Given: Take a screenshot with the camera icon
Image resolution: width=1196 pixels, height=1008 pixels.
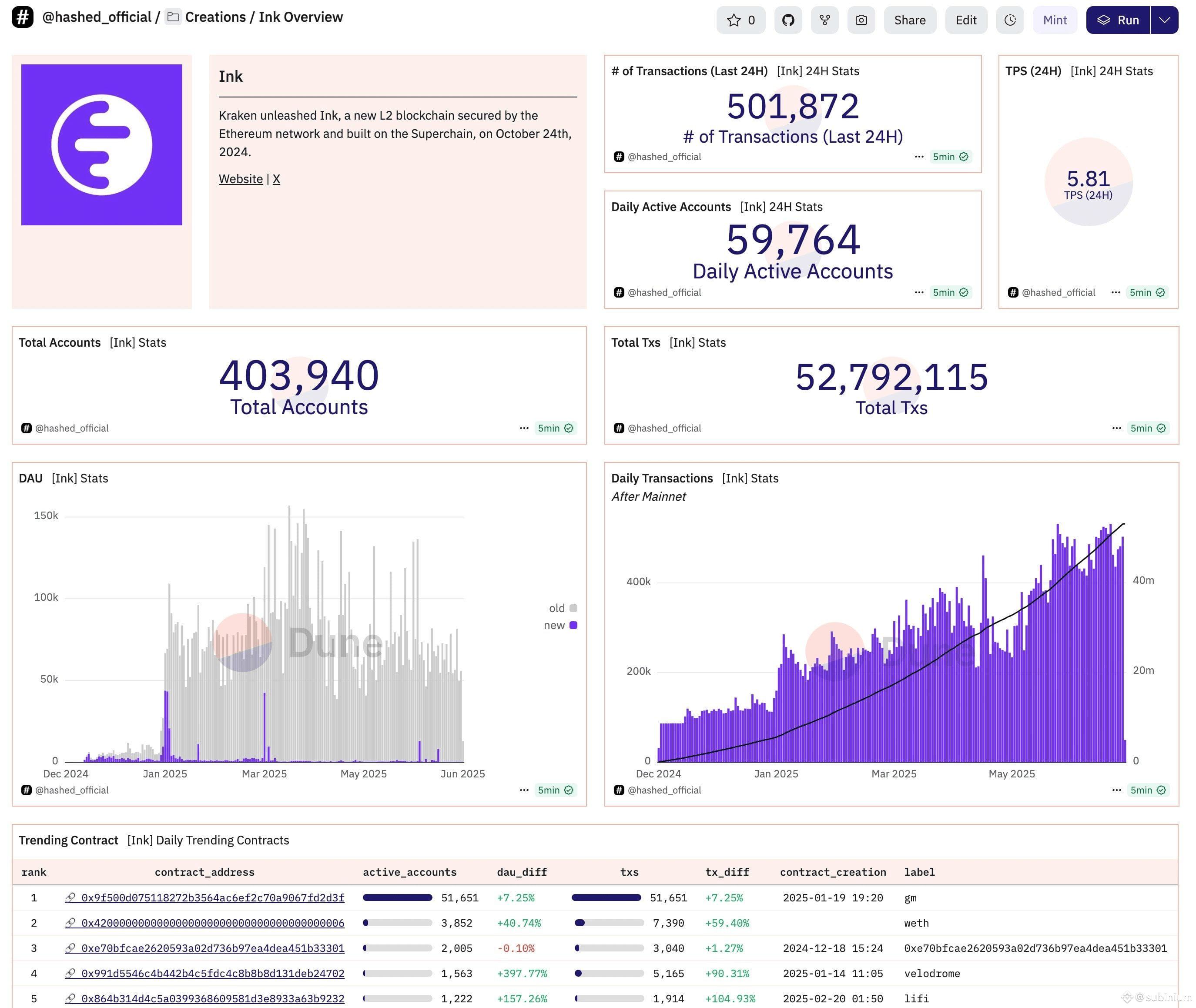Looking at the screenshot, I should click(861, 20).
